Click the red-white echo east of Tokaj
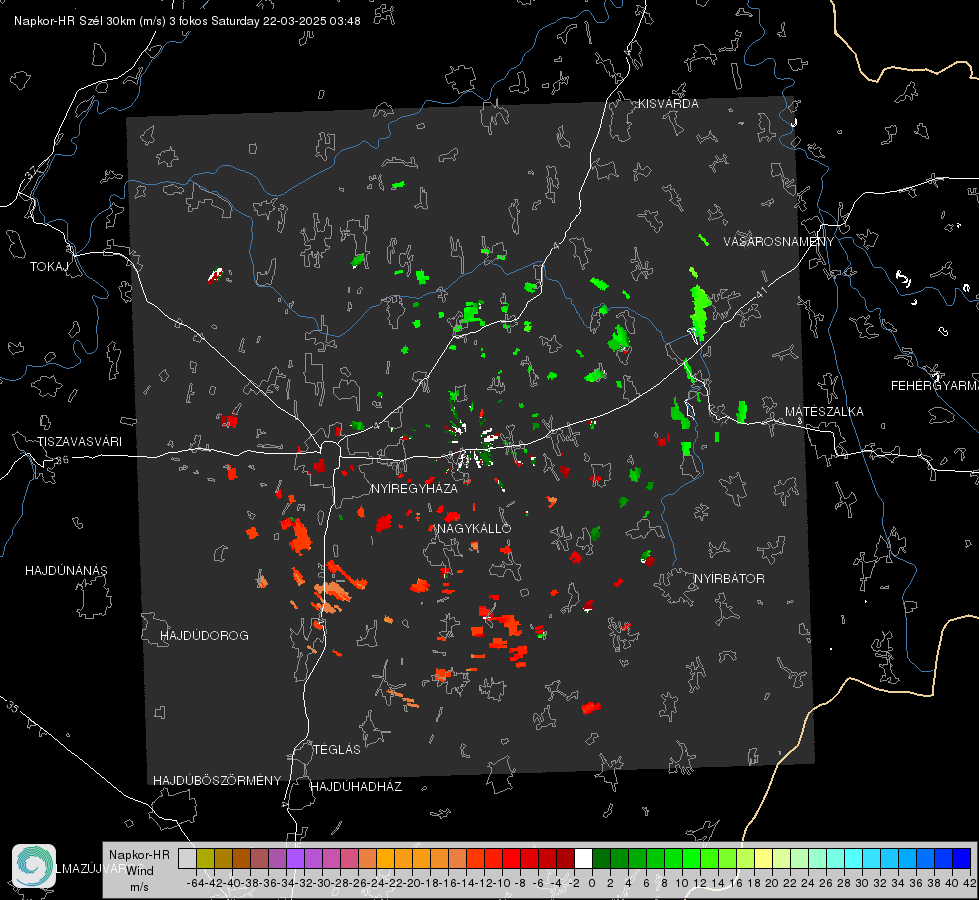 click(216, 275)
